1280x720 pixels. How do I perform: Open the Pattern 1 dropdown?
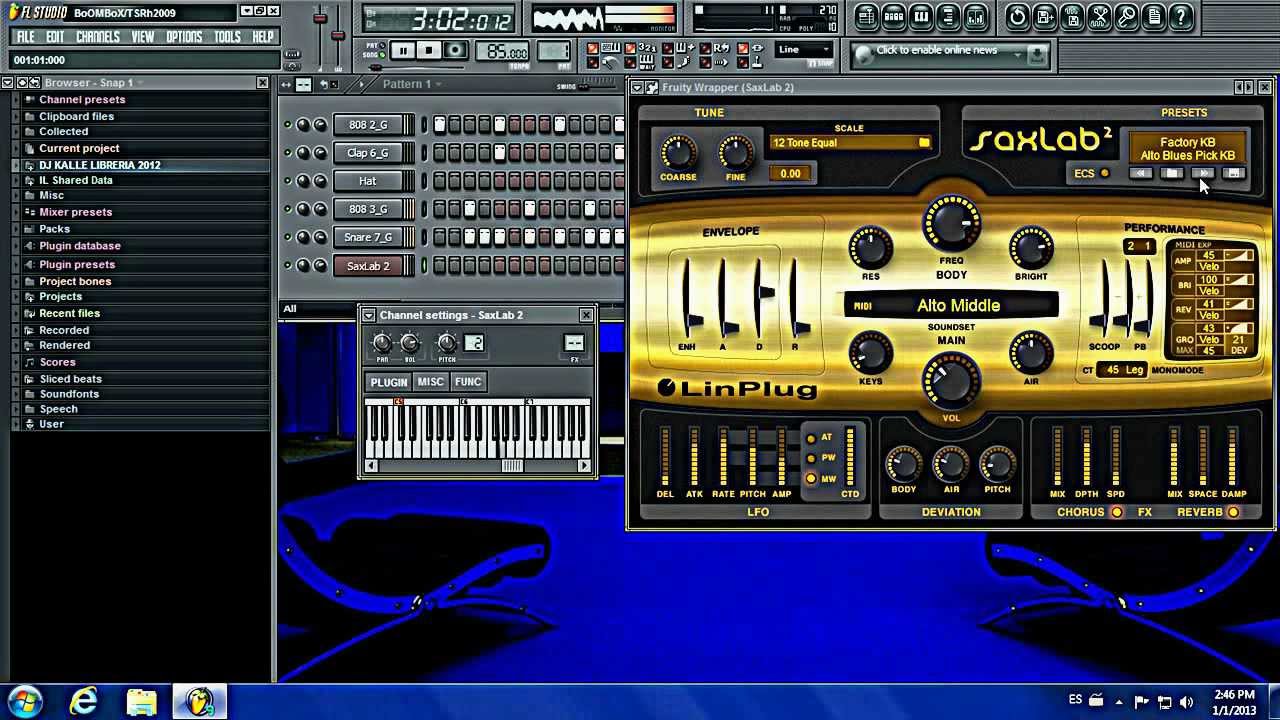click(412, 84)
